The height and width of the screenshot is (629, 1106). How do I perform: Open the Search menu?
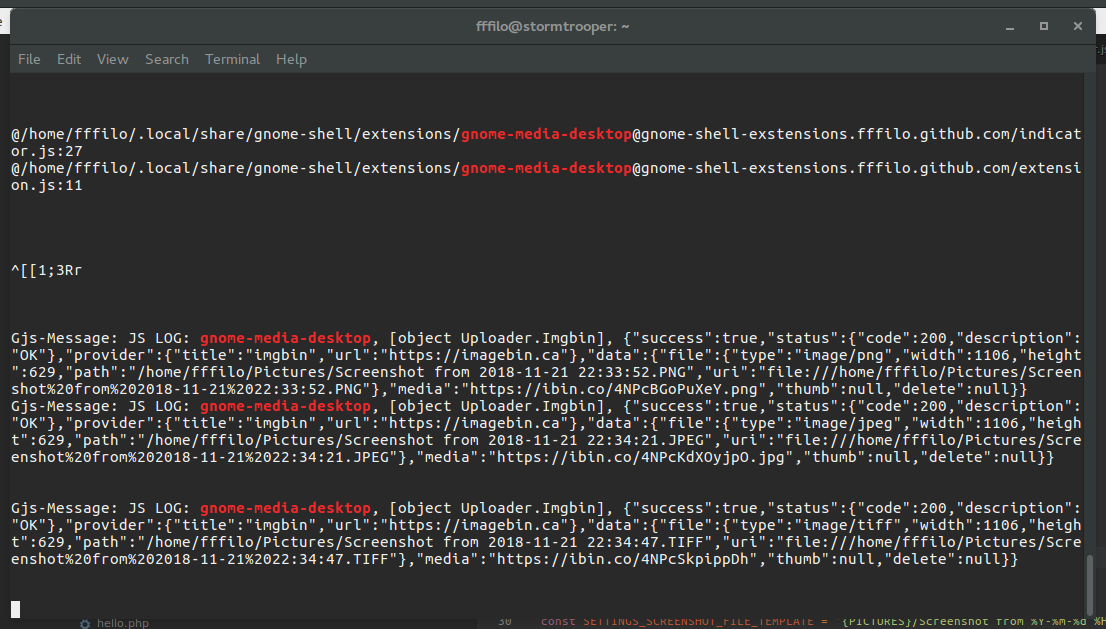(166, 59)
